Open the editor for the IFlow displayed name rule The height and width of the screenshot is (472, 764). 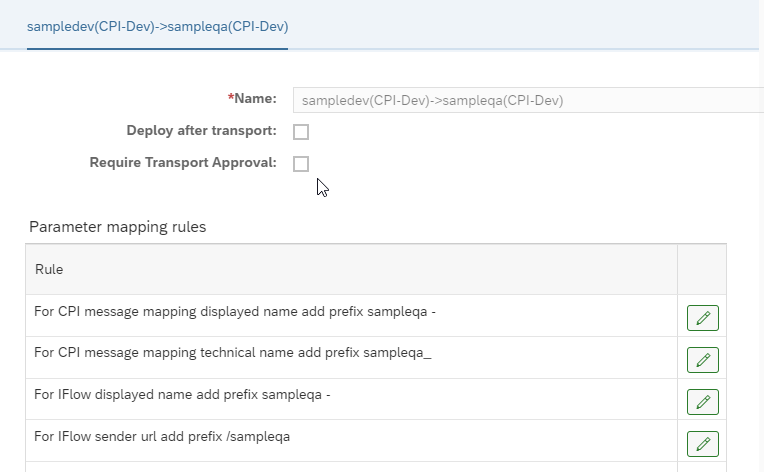click(x=703, y=402)
